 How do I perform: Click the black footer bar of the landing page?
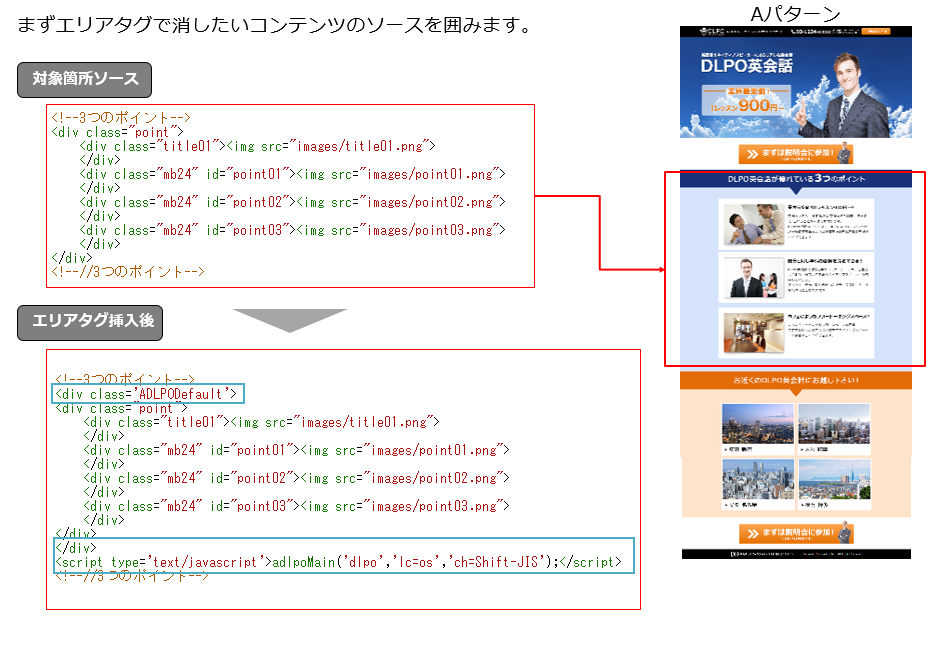(x=796, y=554)
